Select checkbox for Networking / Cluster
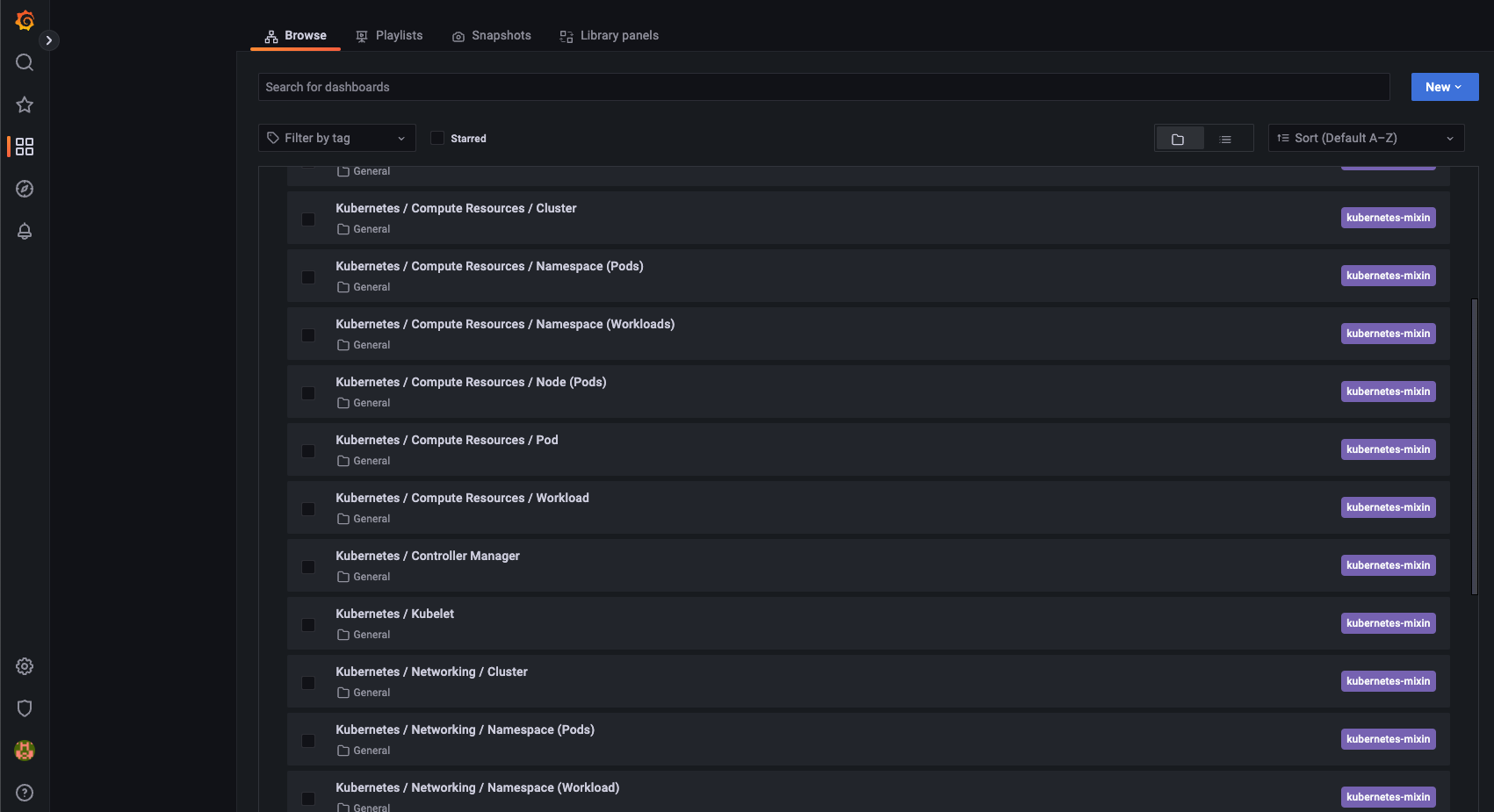This screenshot has width=1494, height=812. (308, 683)
